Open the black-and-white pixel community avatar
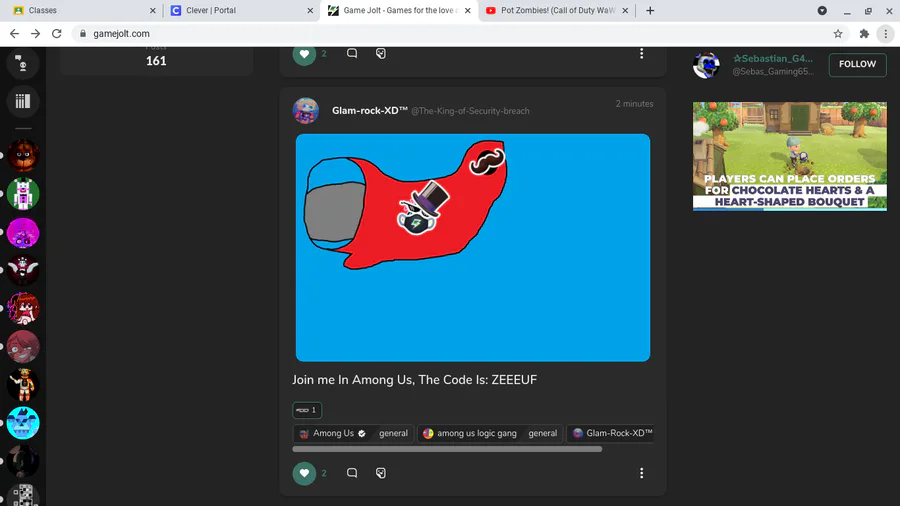 click(23, 495)
